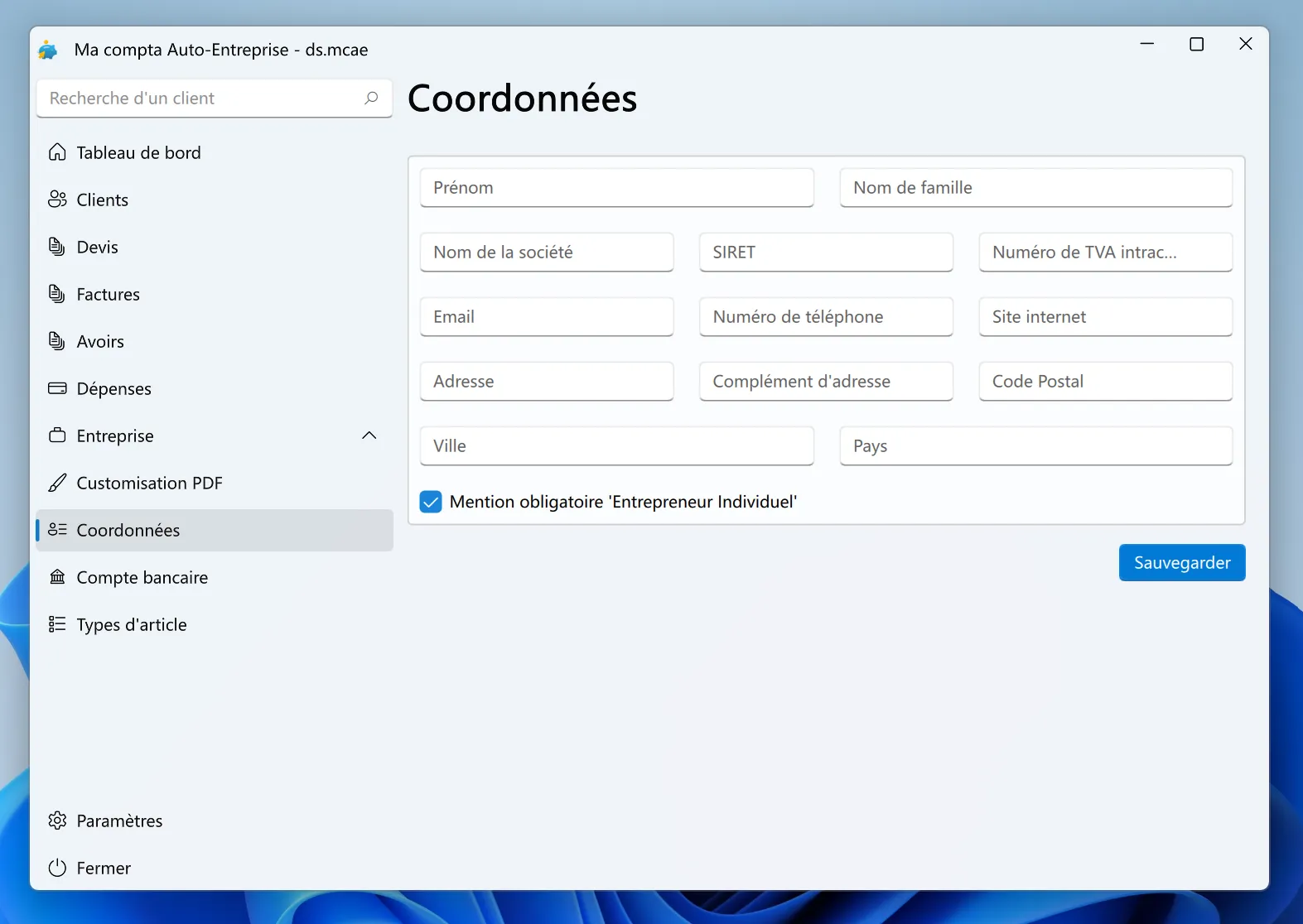Click the Mention obligatoire 'Entrepreneur Individuel' label

tap(623, 502)
